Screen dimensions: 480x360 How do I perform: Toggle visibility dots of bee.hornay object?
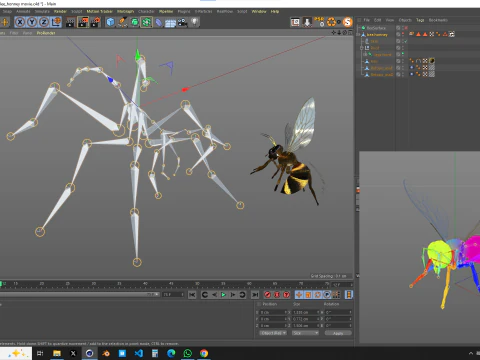(403, 34)
